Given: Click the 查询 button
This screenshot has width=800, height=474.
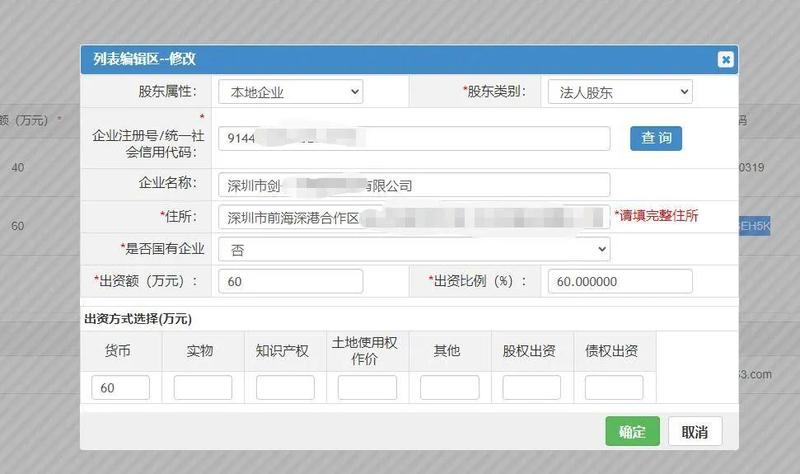Looking at the screenshot, I should pos(656,138).
